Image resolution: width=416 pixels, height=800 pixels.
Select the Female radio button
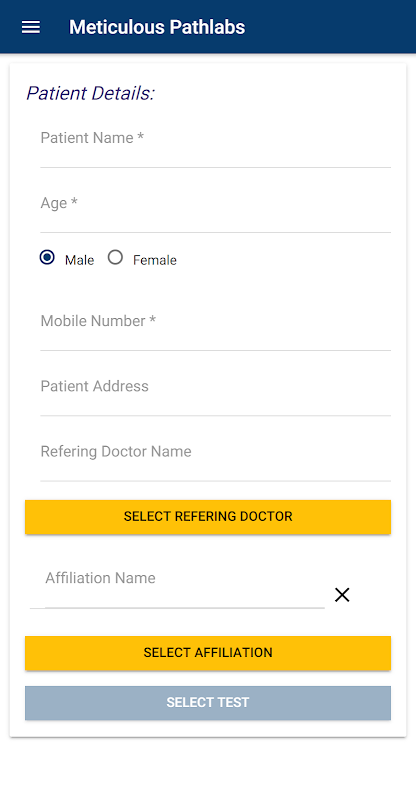(x=115, y=258)
